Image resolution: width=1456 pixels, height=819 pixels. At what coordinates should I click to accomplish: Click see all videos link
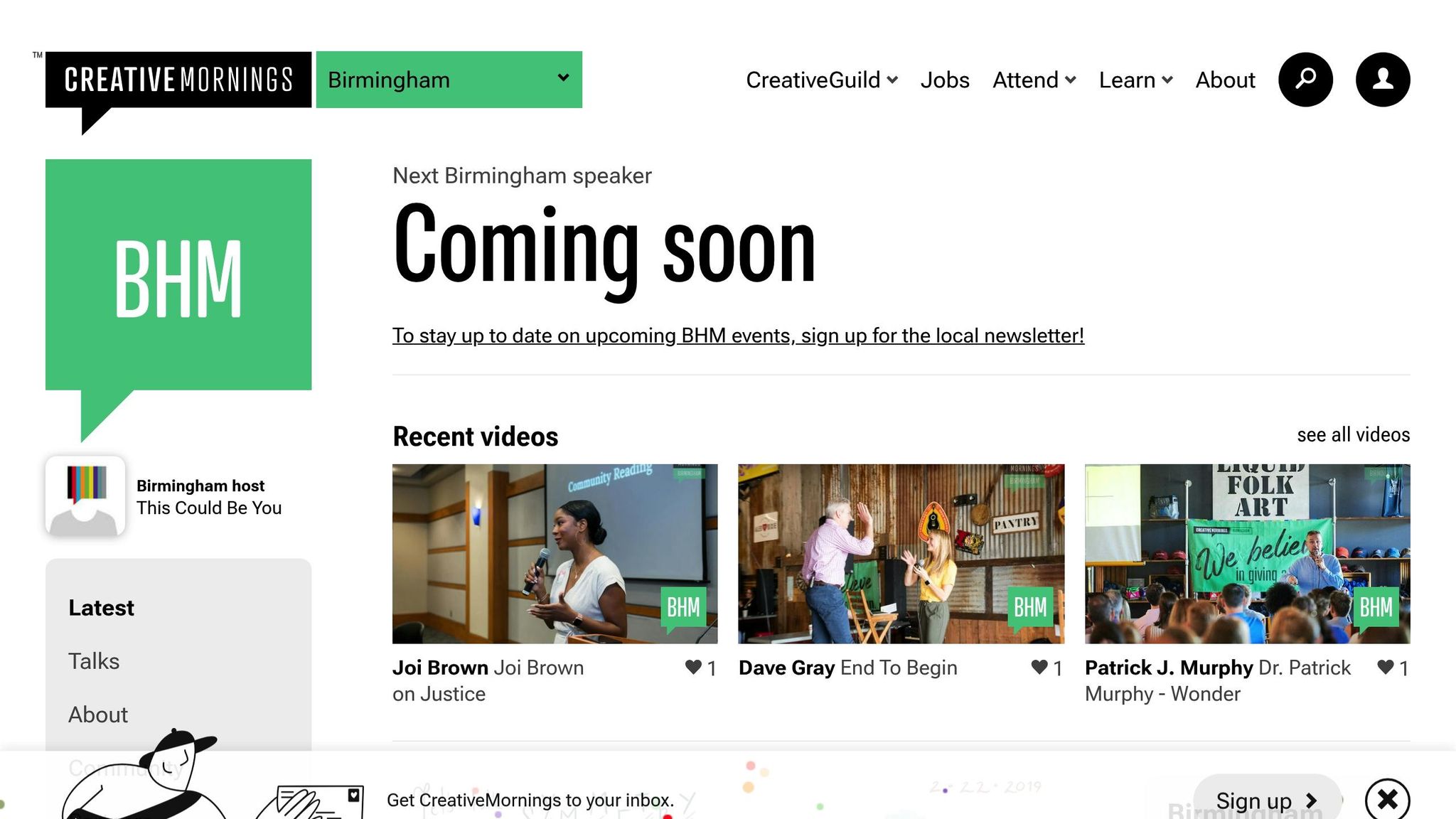(1354, 434)
